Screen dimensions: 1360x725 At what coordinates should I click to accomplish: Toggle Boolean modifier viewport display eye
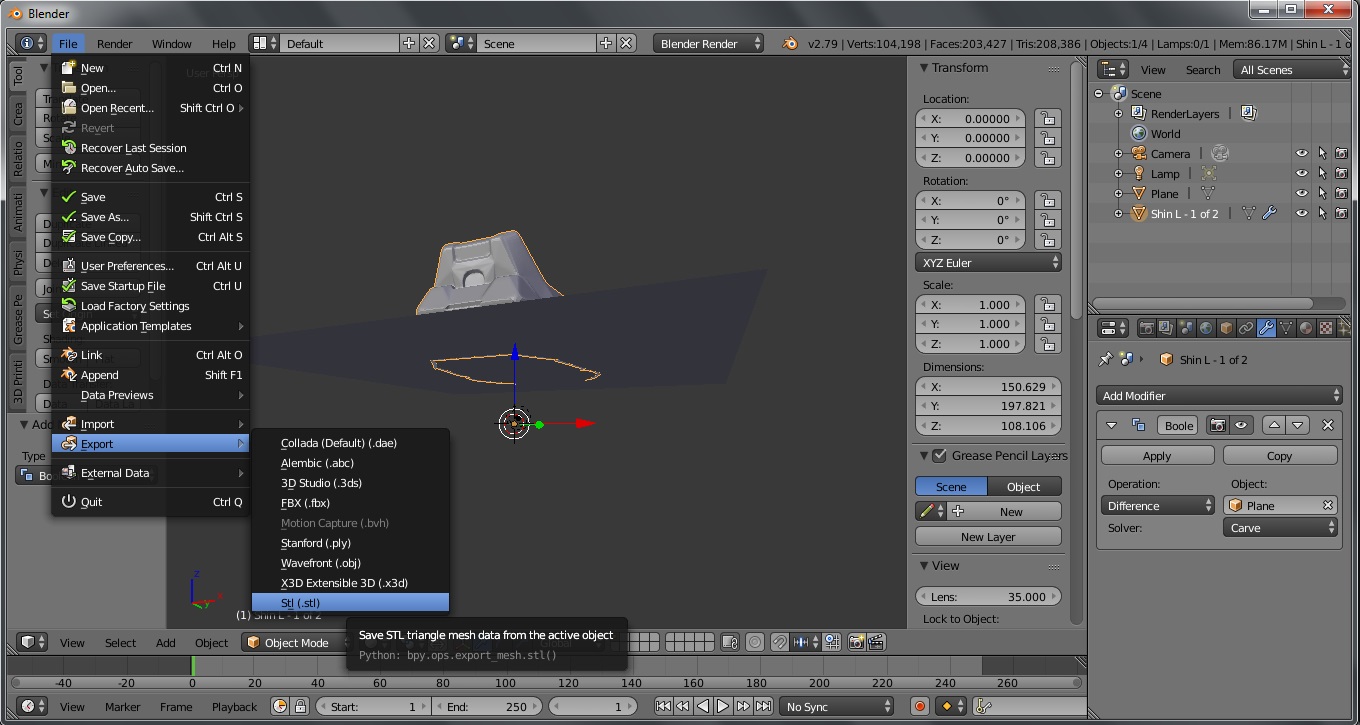(x=1241, y=425)
